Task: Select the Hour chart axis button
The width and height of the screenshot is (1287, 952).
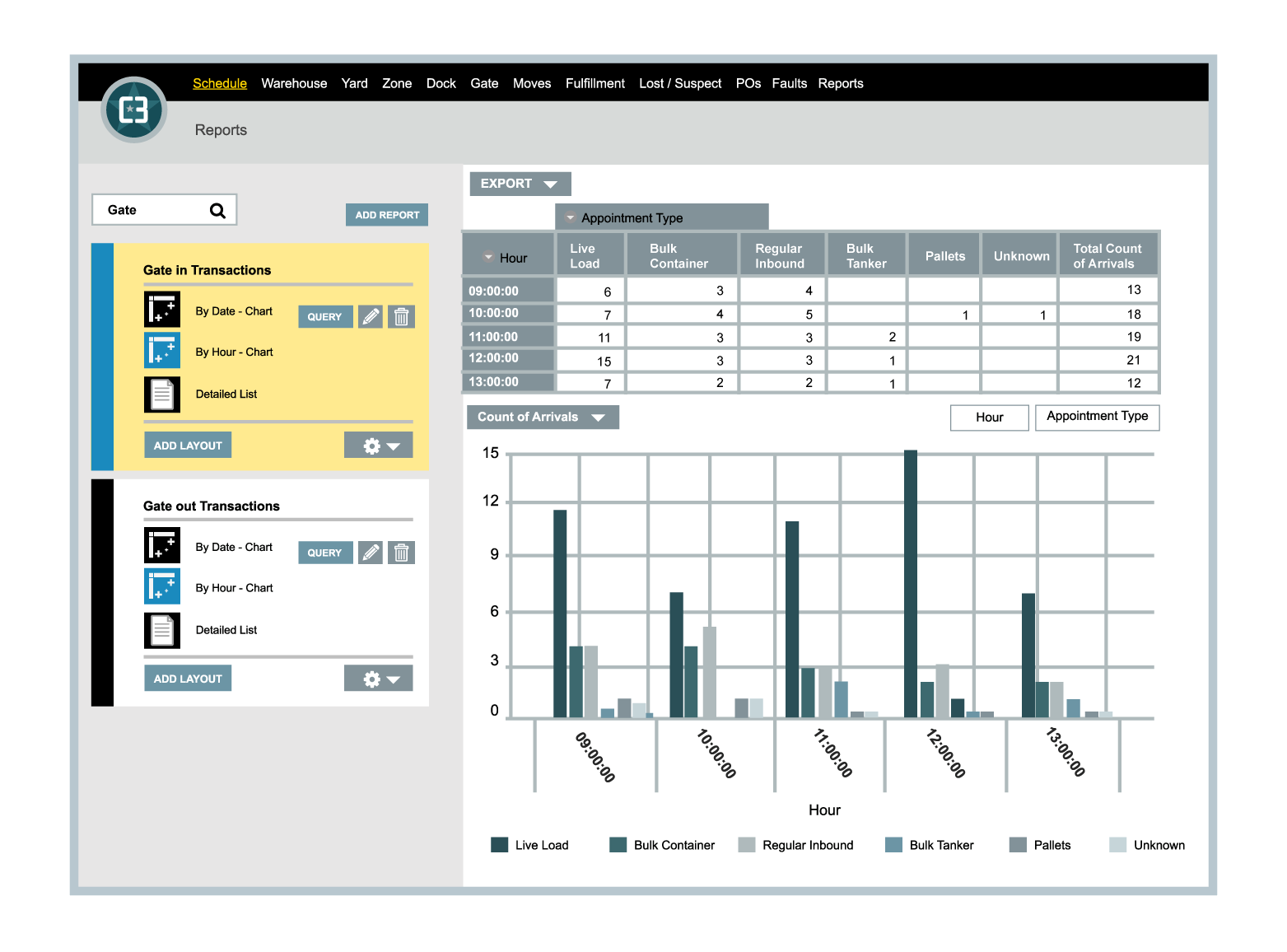Action: [990, 418]
